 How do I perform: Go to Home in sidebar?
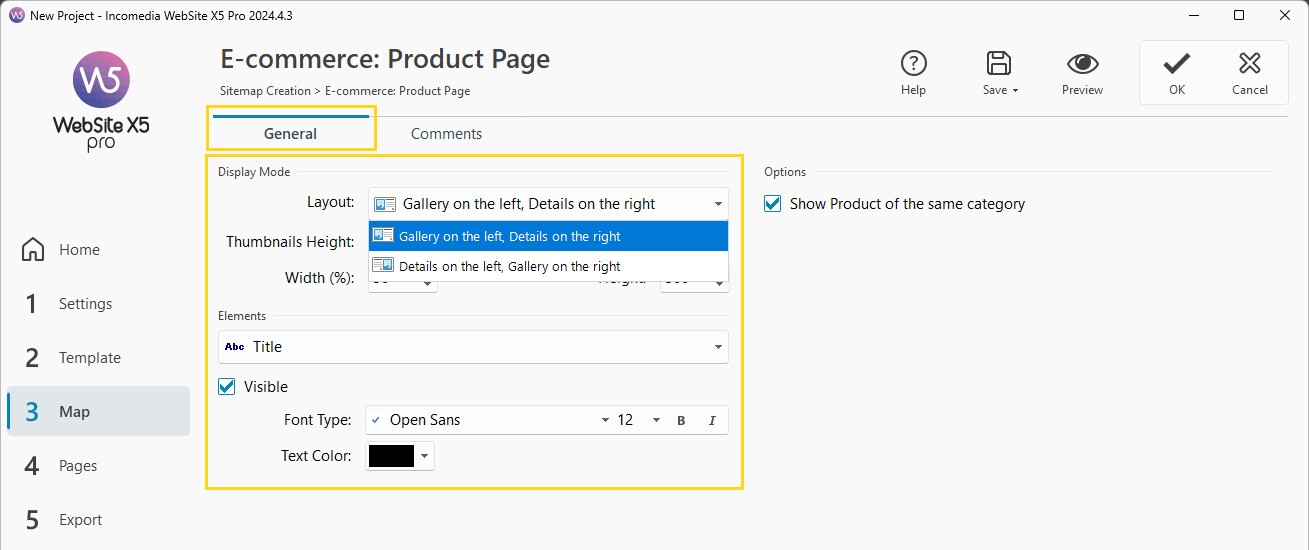[x=78, y=250]
